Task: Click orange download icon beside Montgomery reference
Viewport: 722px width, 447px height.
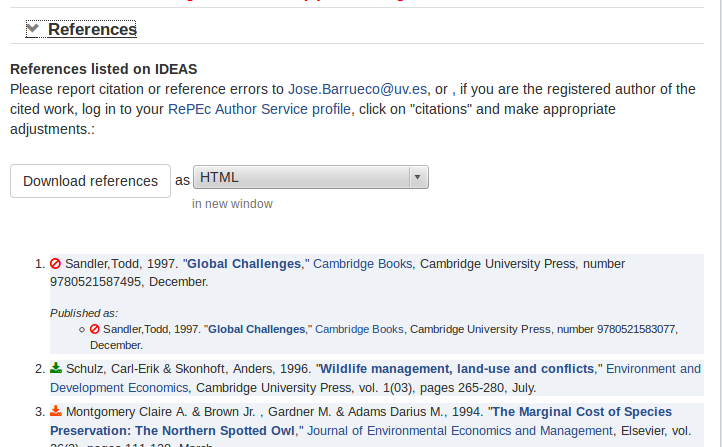Action: (56, 412)
